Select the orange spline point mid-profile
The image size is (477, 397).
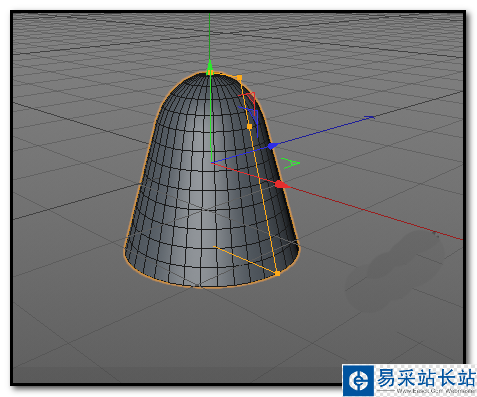[x=249, y=126]
